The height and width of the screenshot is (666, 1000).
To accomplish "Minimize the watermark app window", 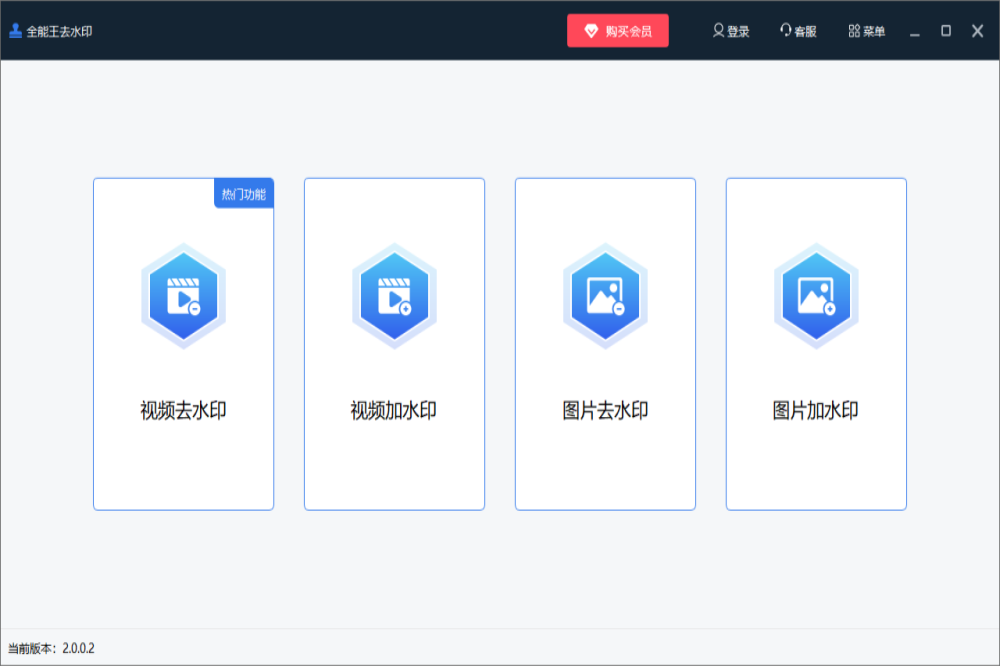I will point(914,32).
